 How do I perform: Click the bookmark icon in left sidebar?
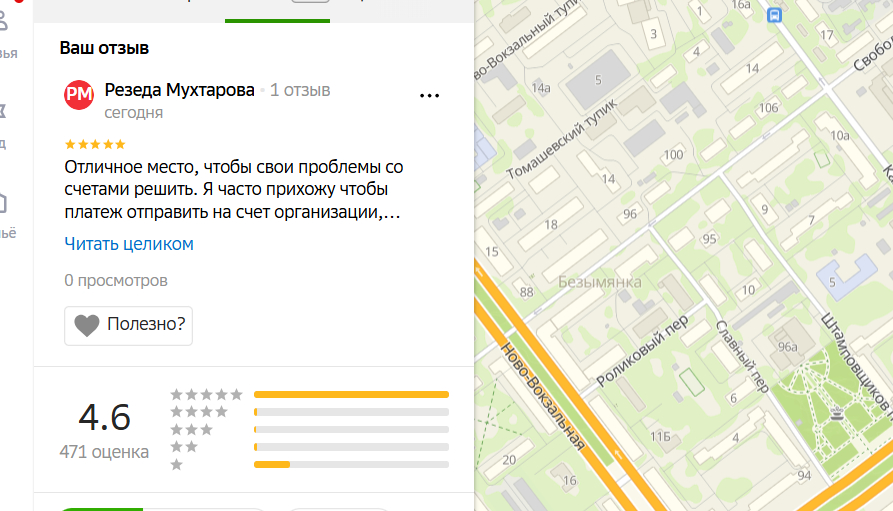click(2, 111)
